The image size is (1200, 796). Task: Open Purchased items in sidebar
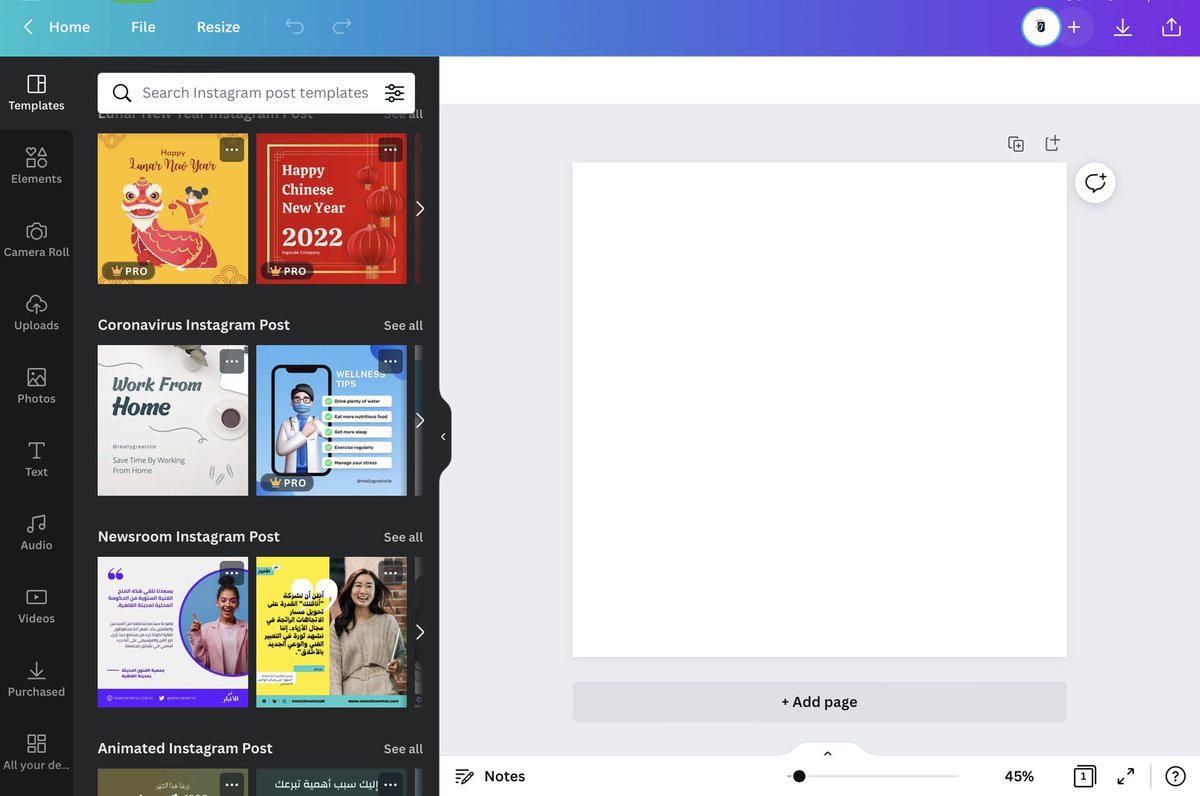click(x=36, y=679)
